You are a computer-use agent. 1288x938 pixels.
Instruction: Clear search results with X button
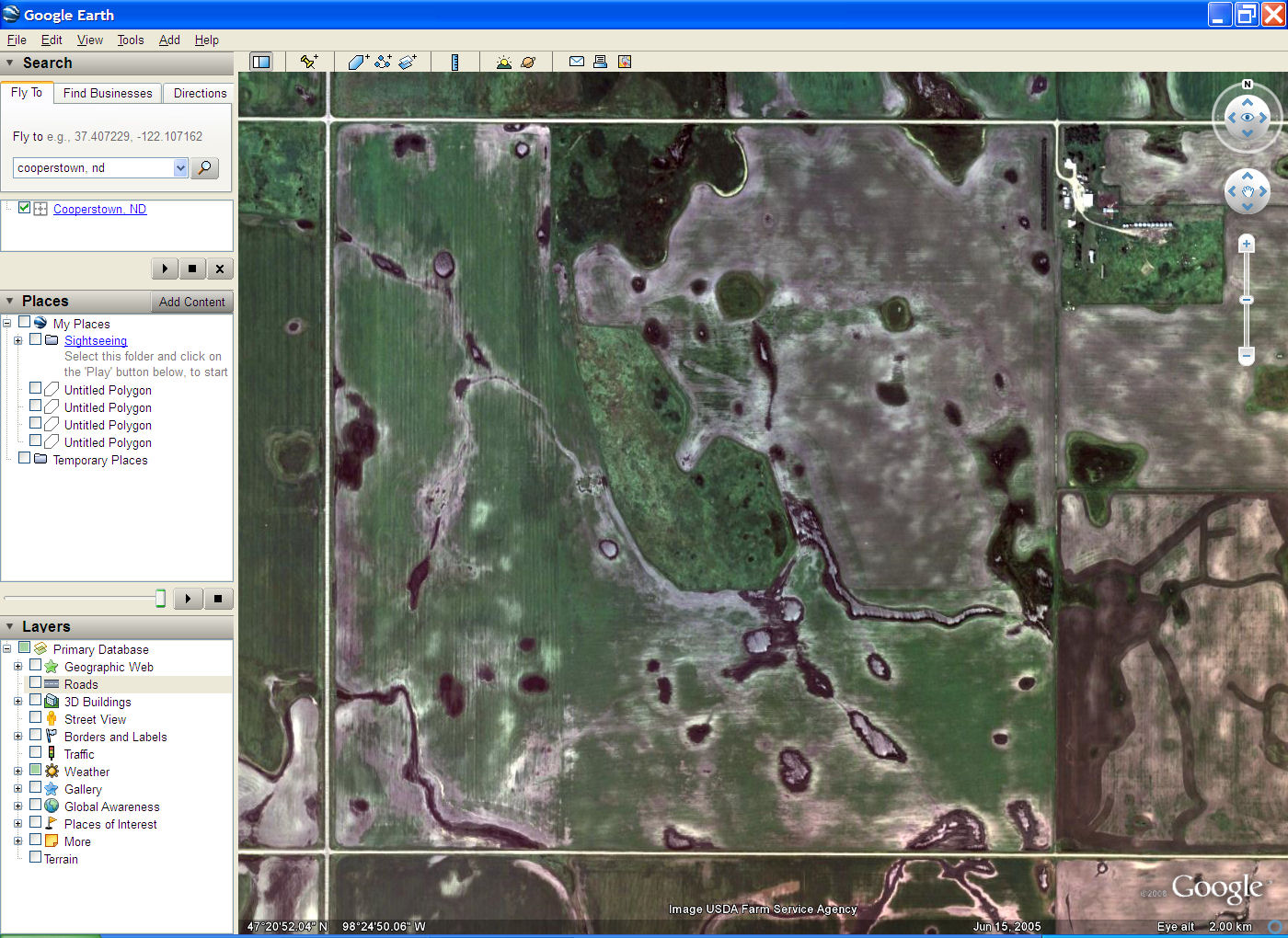(219, 269)
